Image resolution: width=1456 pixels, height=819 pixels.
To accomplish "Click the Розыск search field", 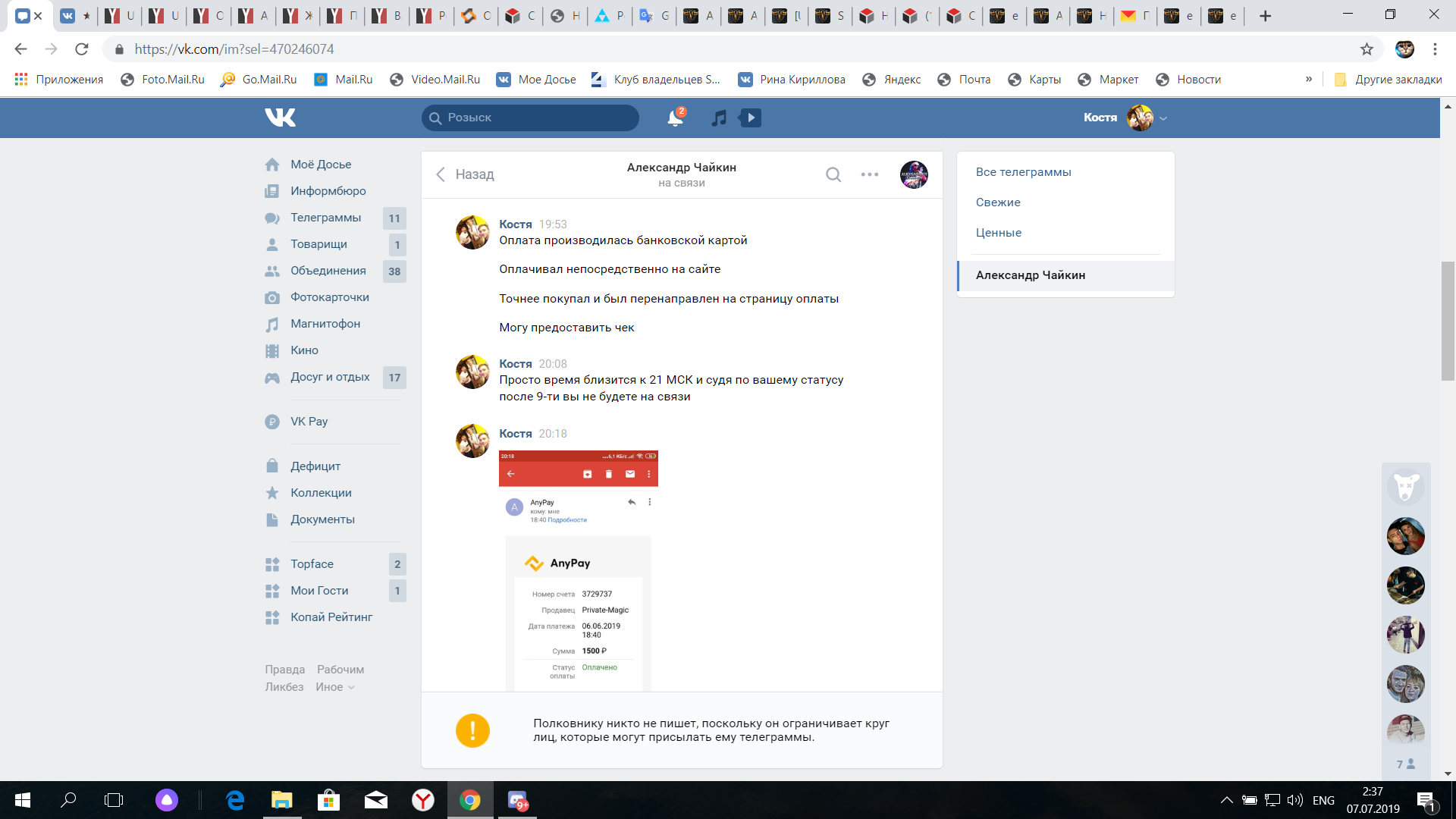I will pyautogui.click(x=531, y=118).
